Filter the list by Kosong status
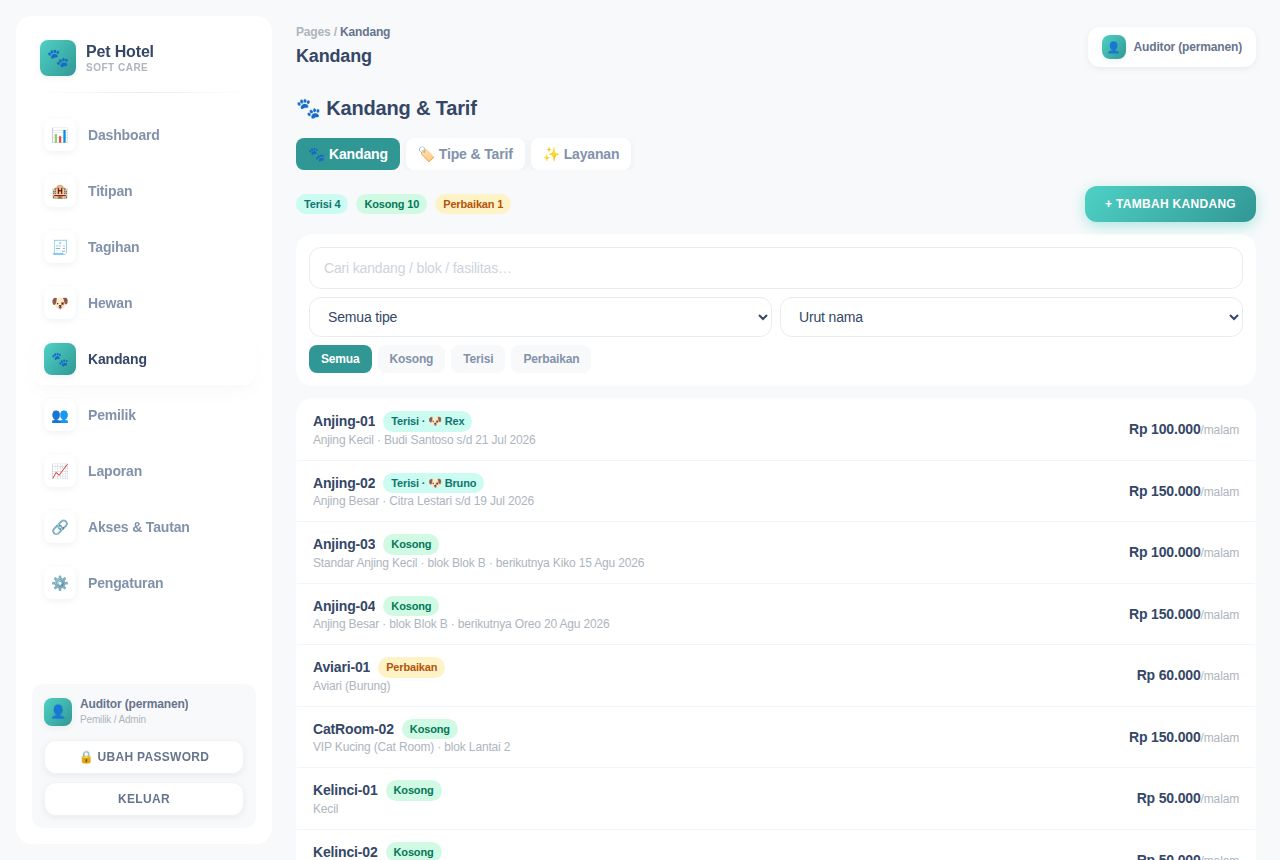The width and height of the screenshot is (1280, 860). [x=411, y=359]
